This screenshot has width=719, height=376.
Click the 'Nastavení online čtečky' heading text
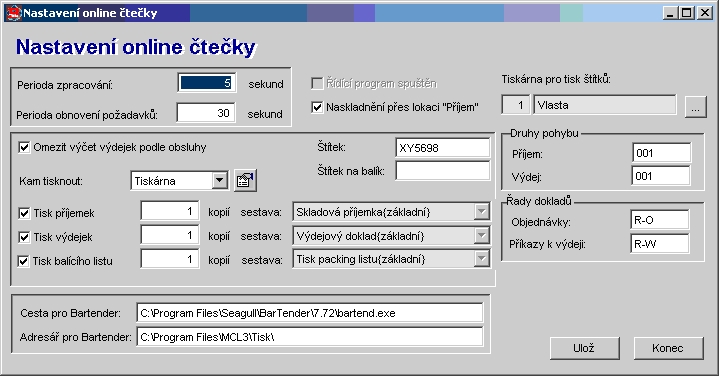[x=136, y=47]
